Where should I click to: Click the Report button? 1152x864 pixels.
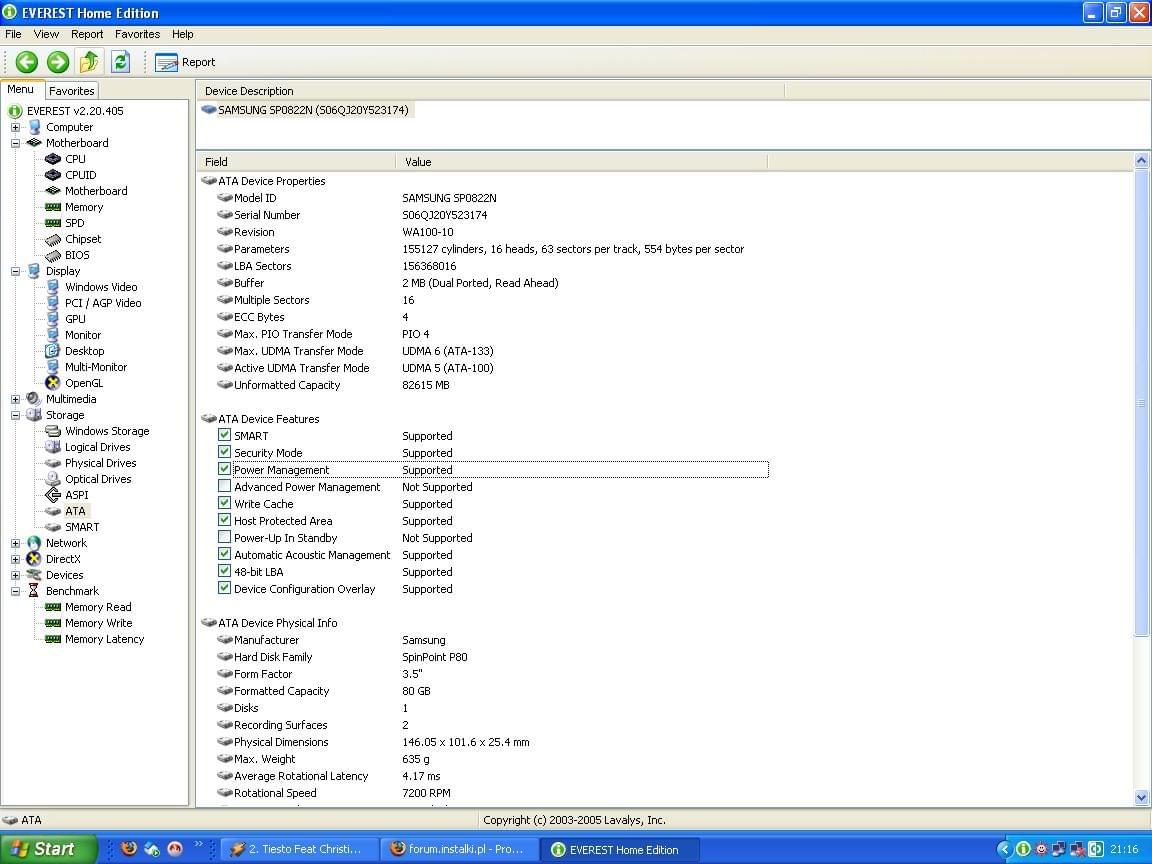click(x=185, y=62)
